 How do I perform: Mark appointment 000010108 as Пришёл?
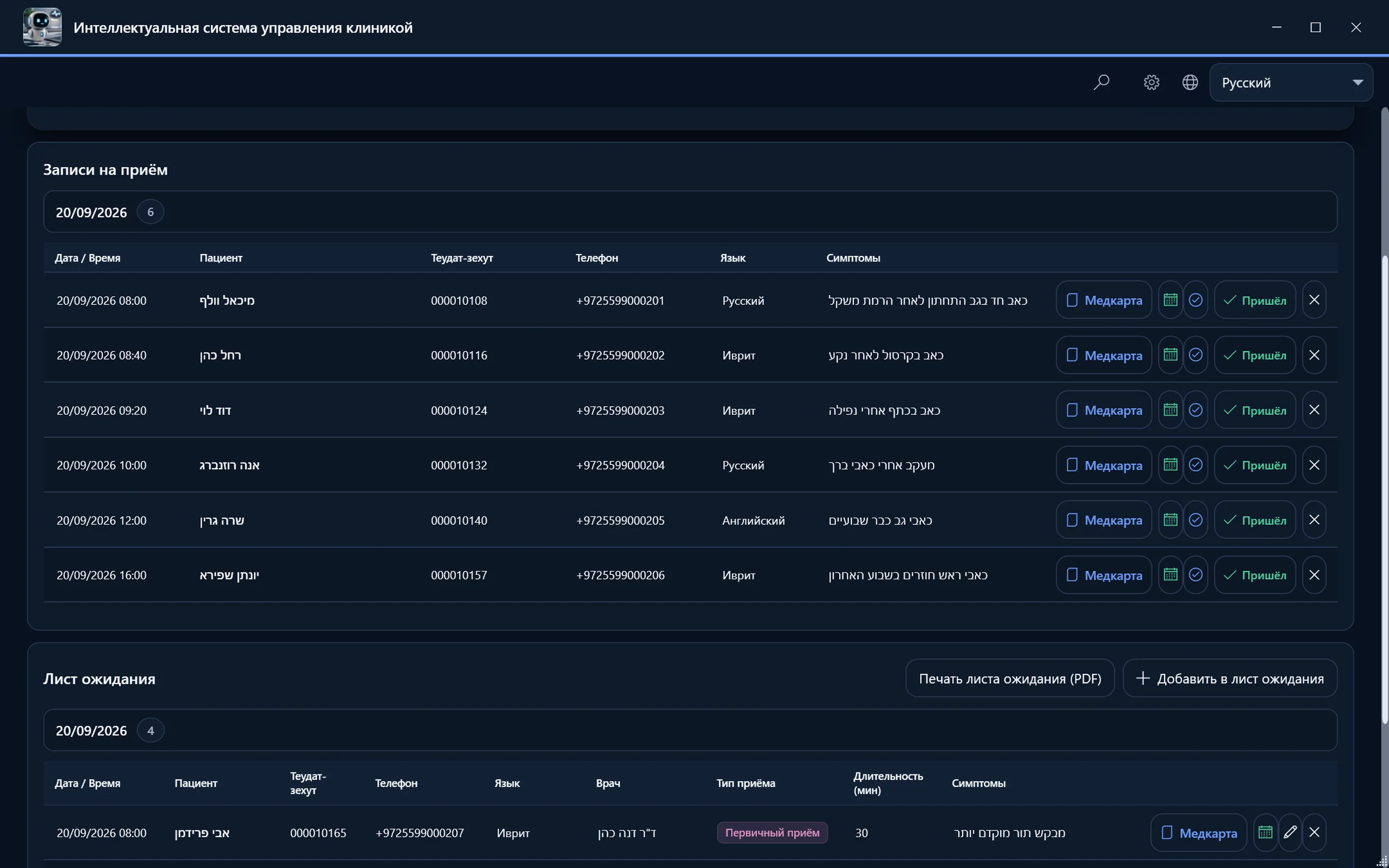click(x=1255, y=299)
